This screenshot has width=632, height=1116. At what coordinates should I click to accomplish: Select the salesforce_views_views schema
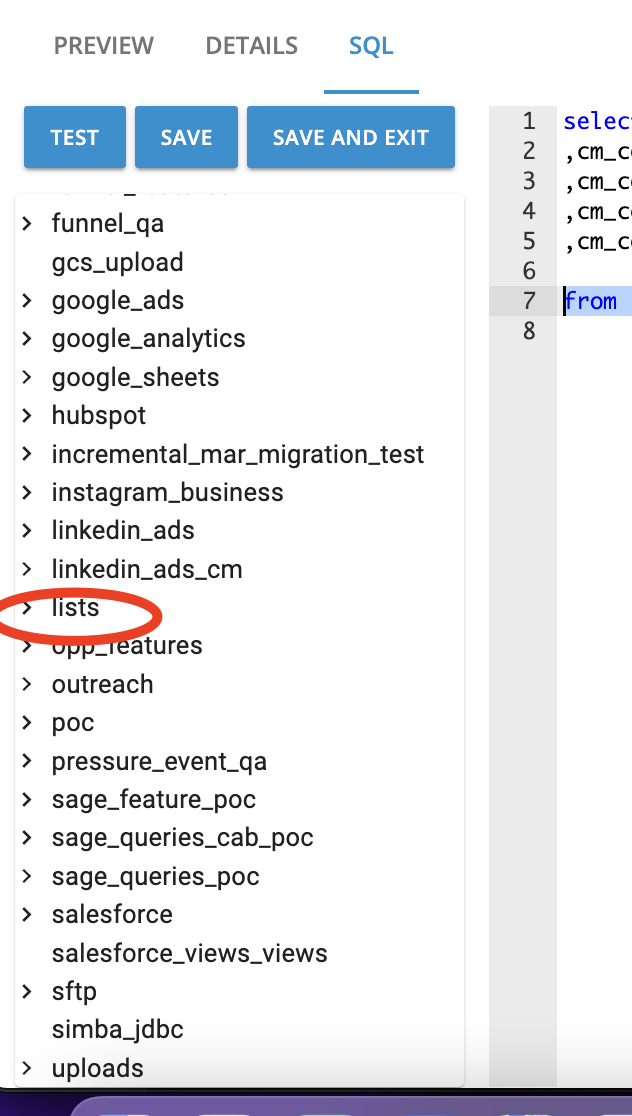(x=189, y=953)
